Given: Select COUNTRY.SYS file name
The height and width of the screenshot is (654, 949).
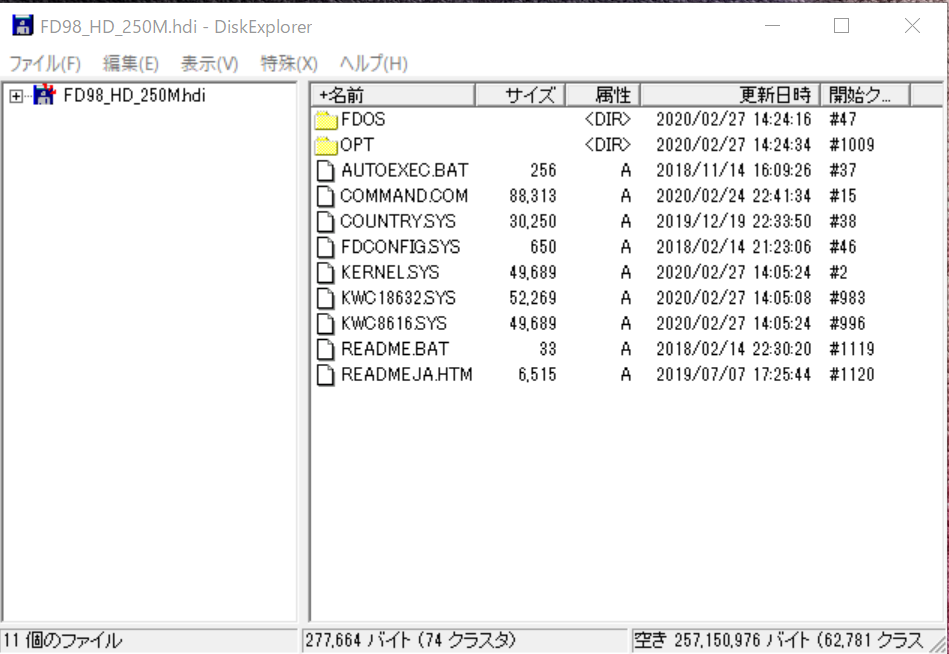Looking at the screenshot, I should coord(398,221).
